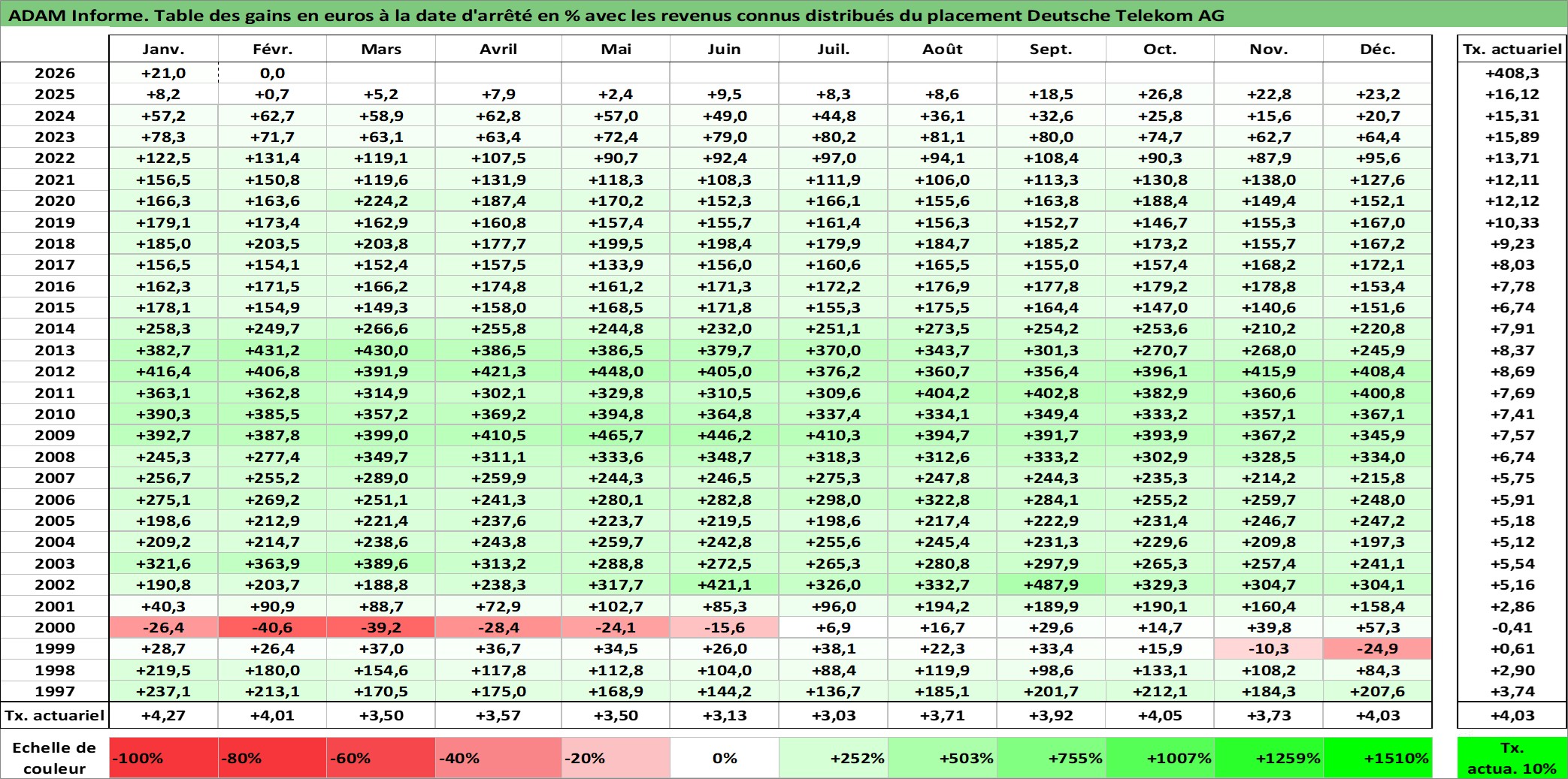Select the +57,3 cell for December 2000
Viewport: 1568px width, 779px height.
tap(1378, 627)
